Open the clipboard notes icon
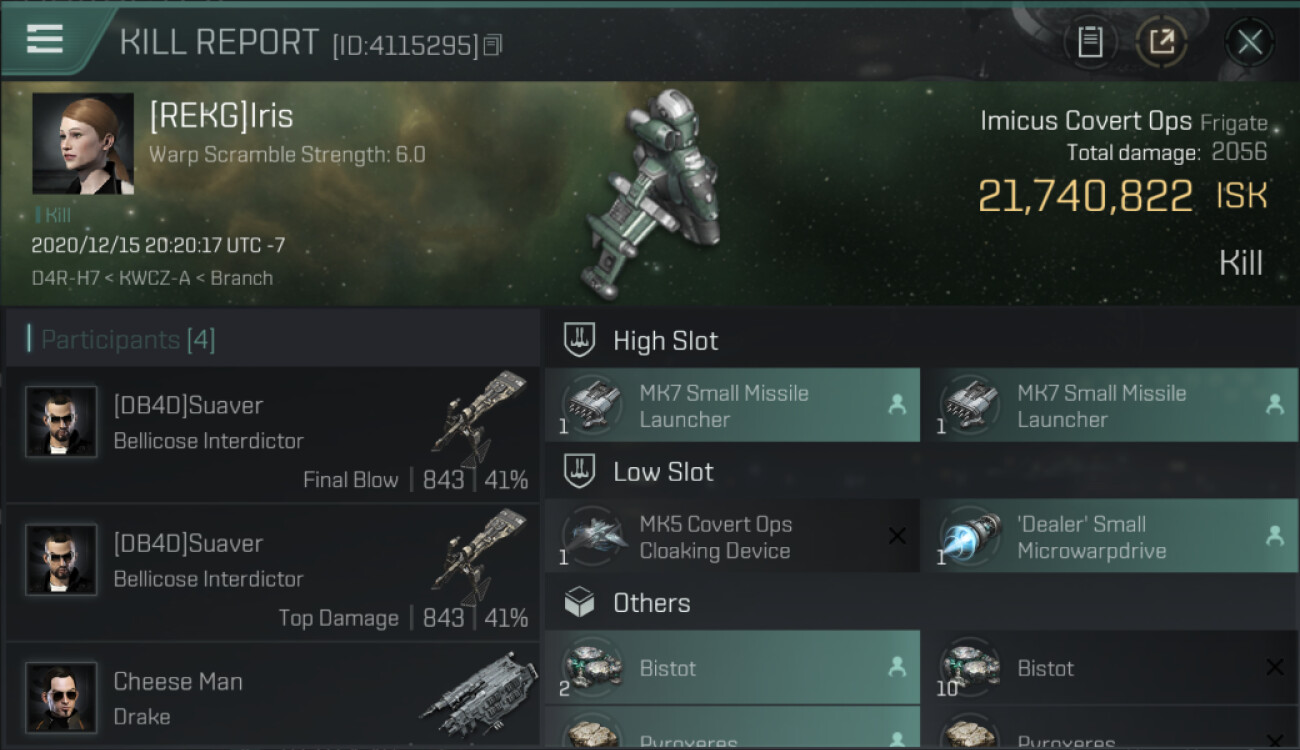Screen dimensions: 1300x750 [x=1090, y=42]
